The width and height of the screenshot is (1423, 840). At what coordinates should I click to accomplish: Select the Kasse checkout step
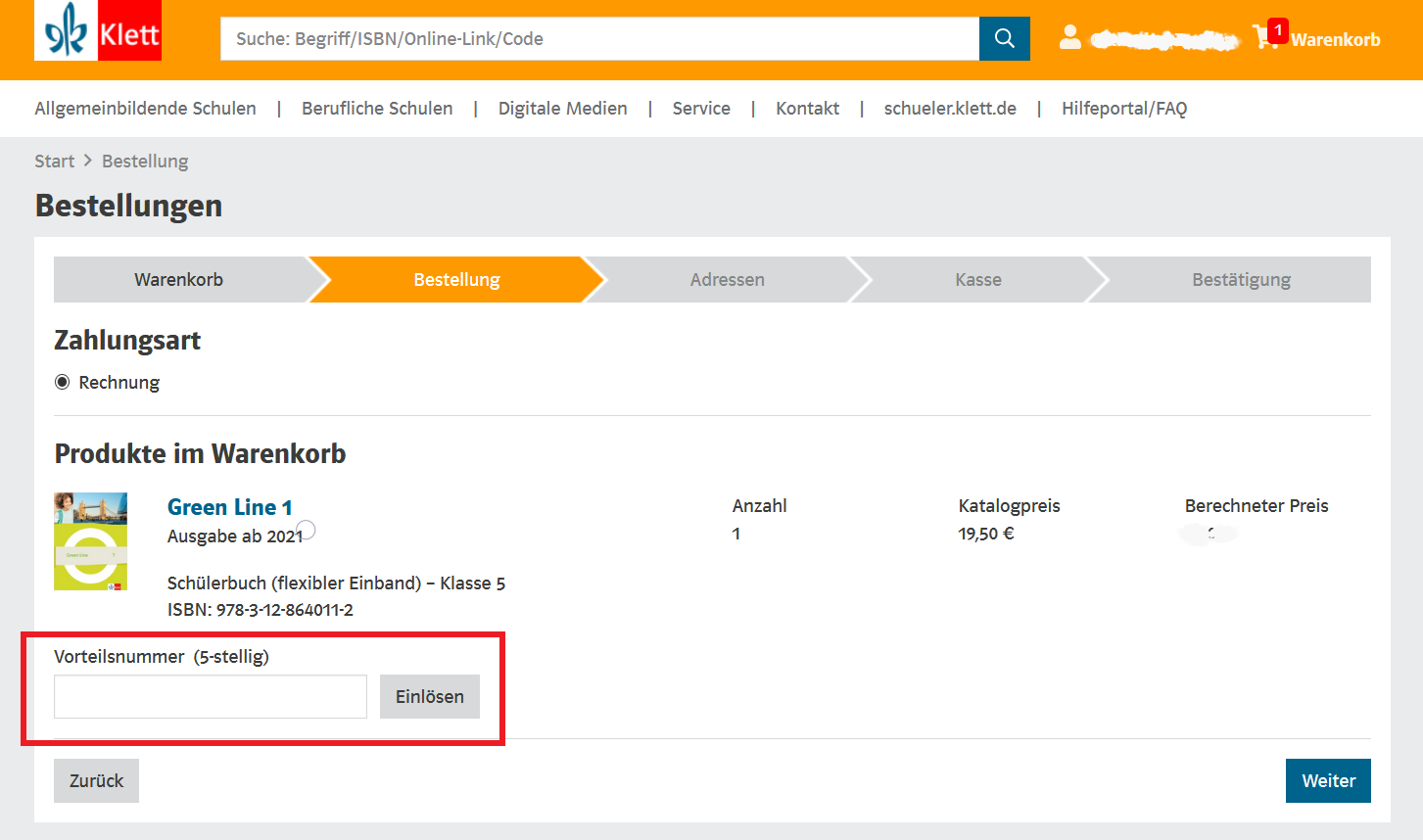[978, 280]
